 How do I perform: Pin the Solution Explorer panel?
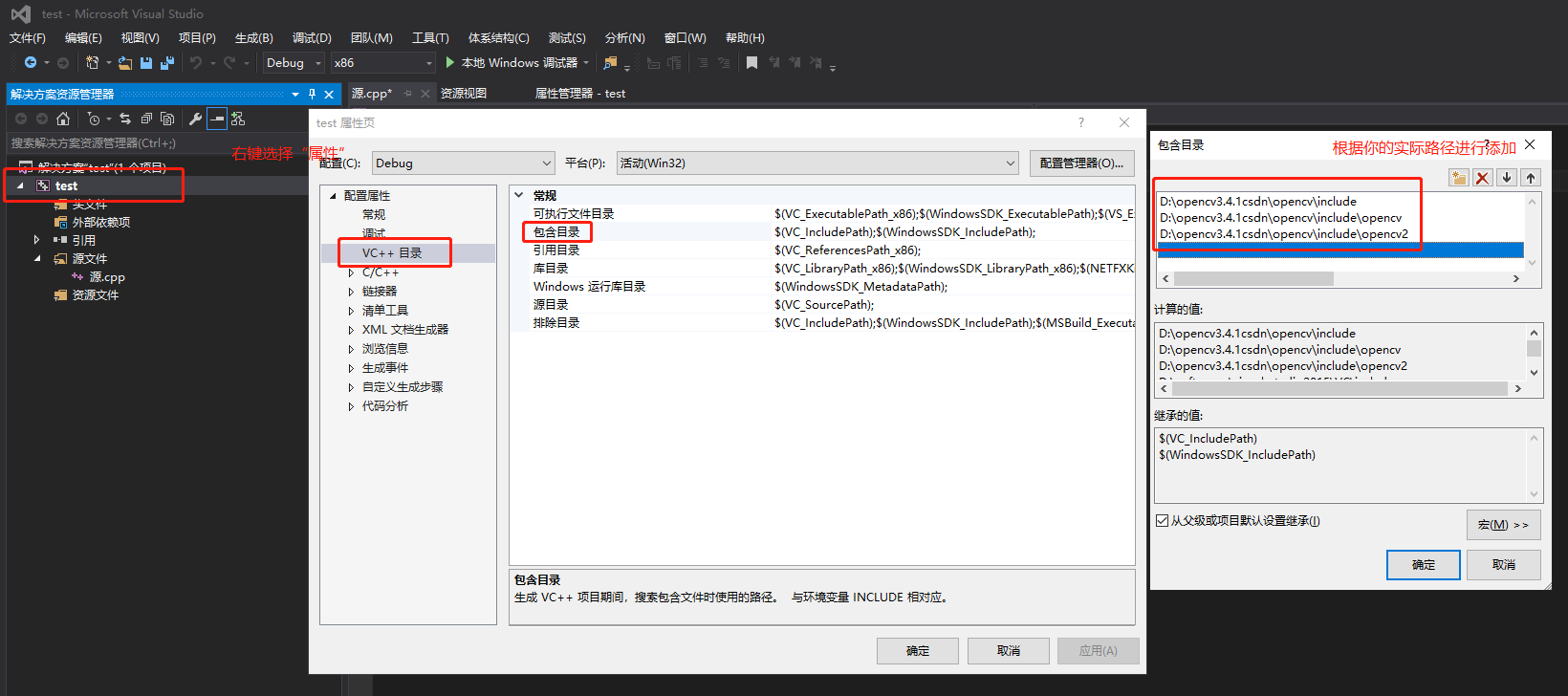pos(312,94)
